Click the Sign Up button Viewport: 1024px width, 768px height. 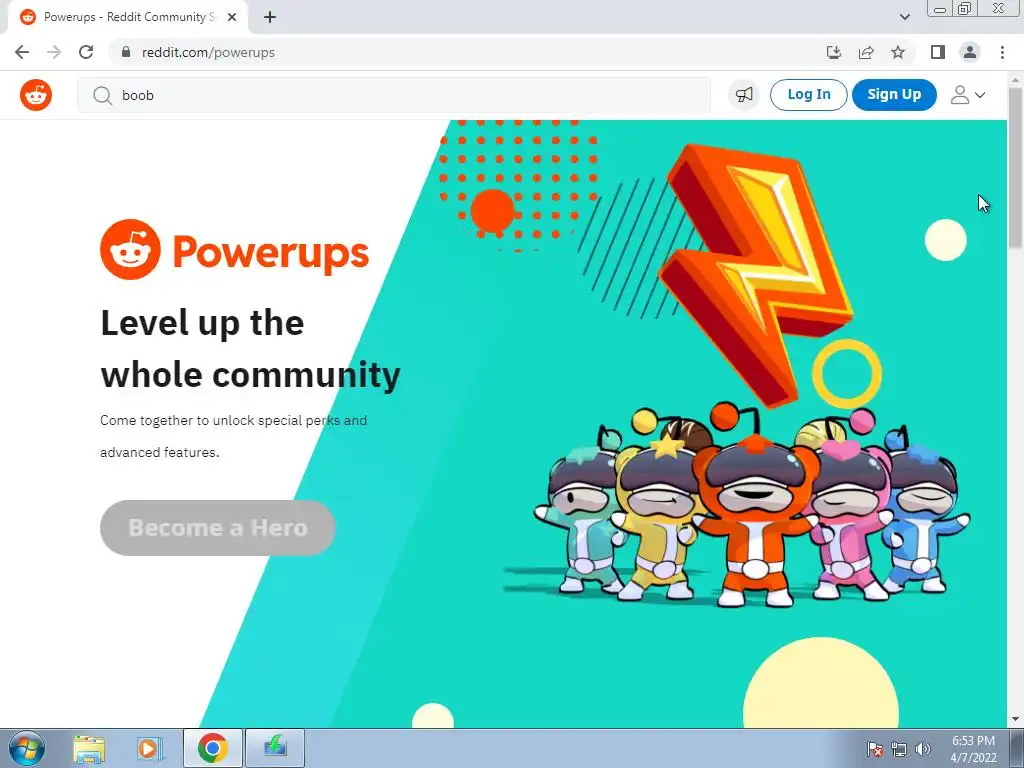pyautogui.click(x=894, y=95)
